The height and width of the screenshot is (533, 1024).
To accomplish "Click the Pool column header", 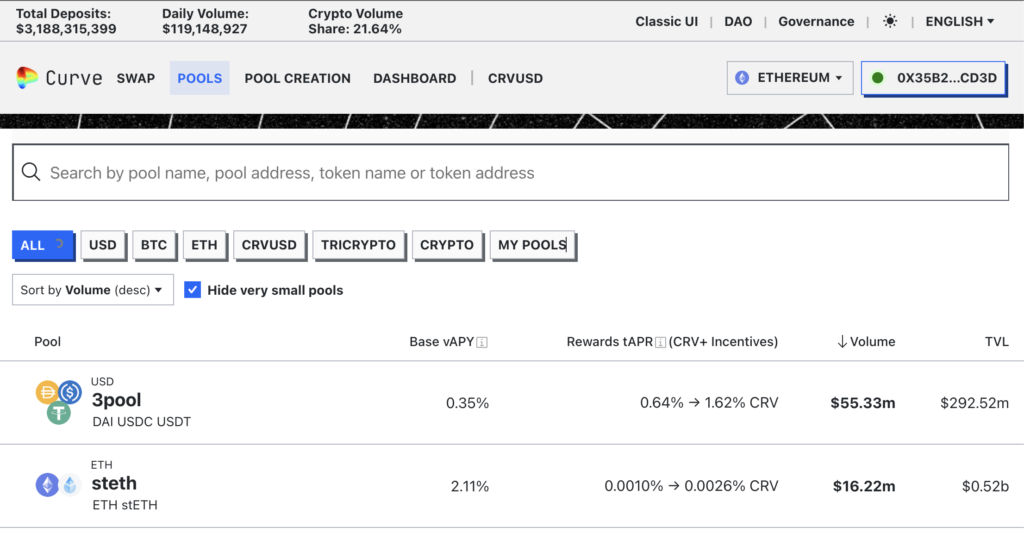I will tap(47, 342).
